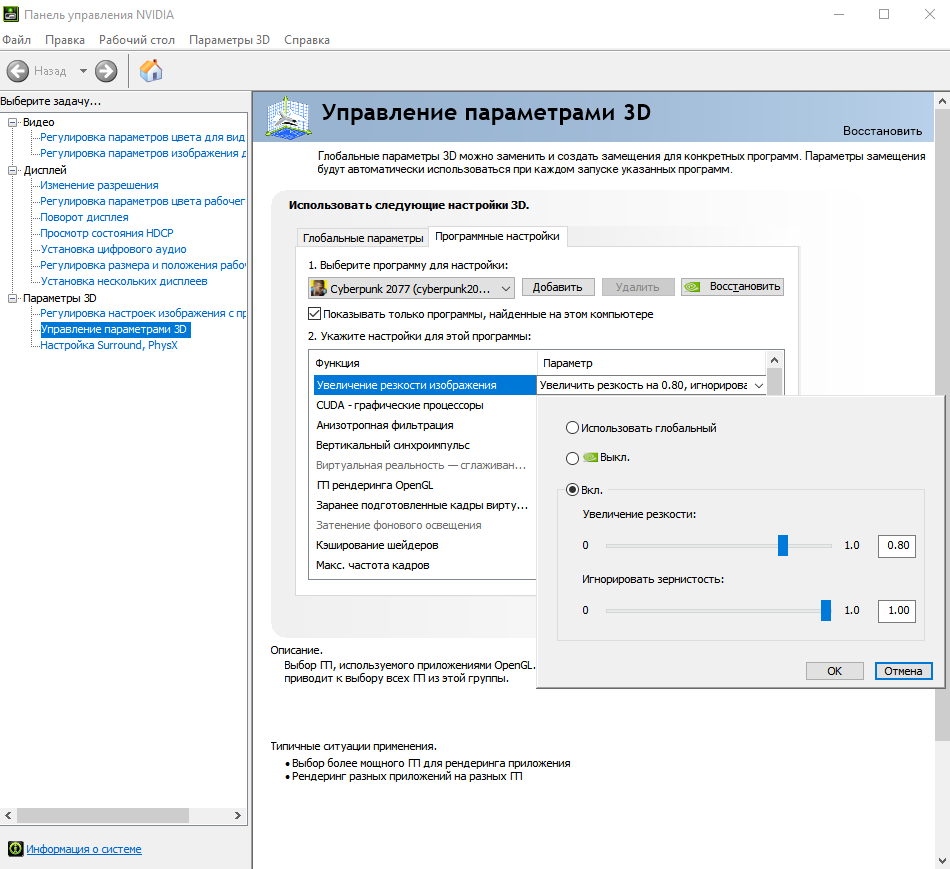Click the Удалить button
The height and width of the screenshot is (869, 950).
pos(637,287)
